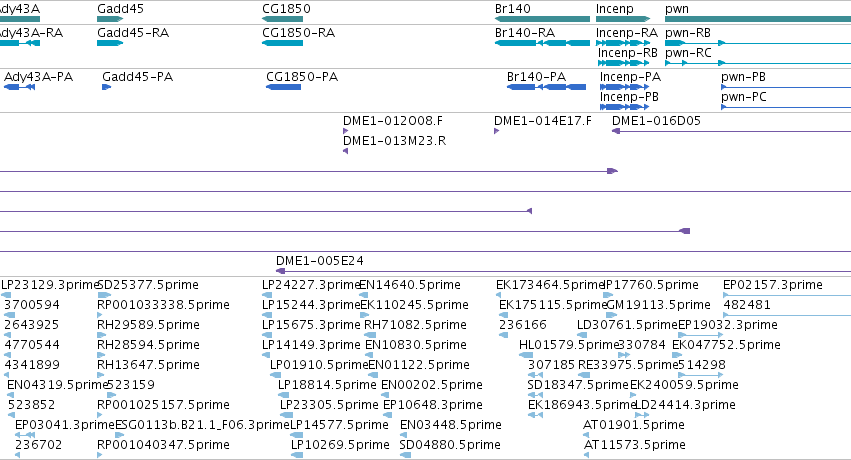The image size is (851, 460).
Task: Select the CG1850-RA transcript label
Action: 299,33
